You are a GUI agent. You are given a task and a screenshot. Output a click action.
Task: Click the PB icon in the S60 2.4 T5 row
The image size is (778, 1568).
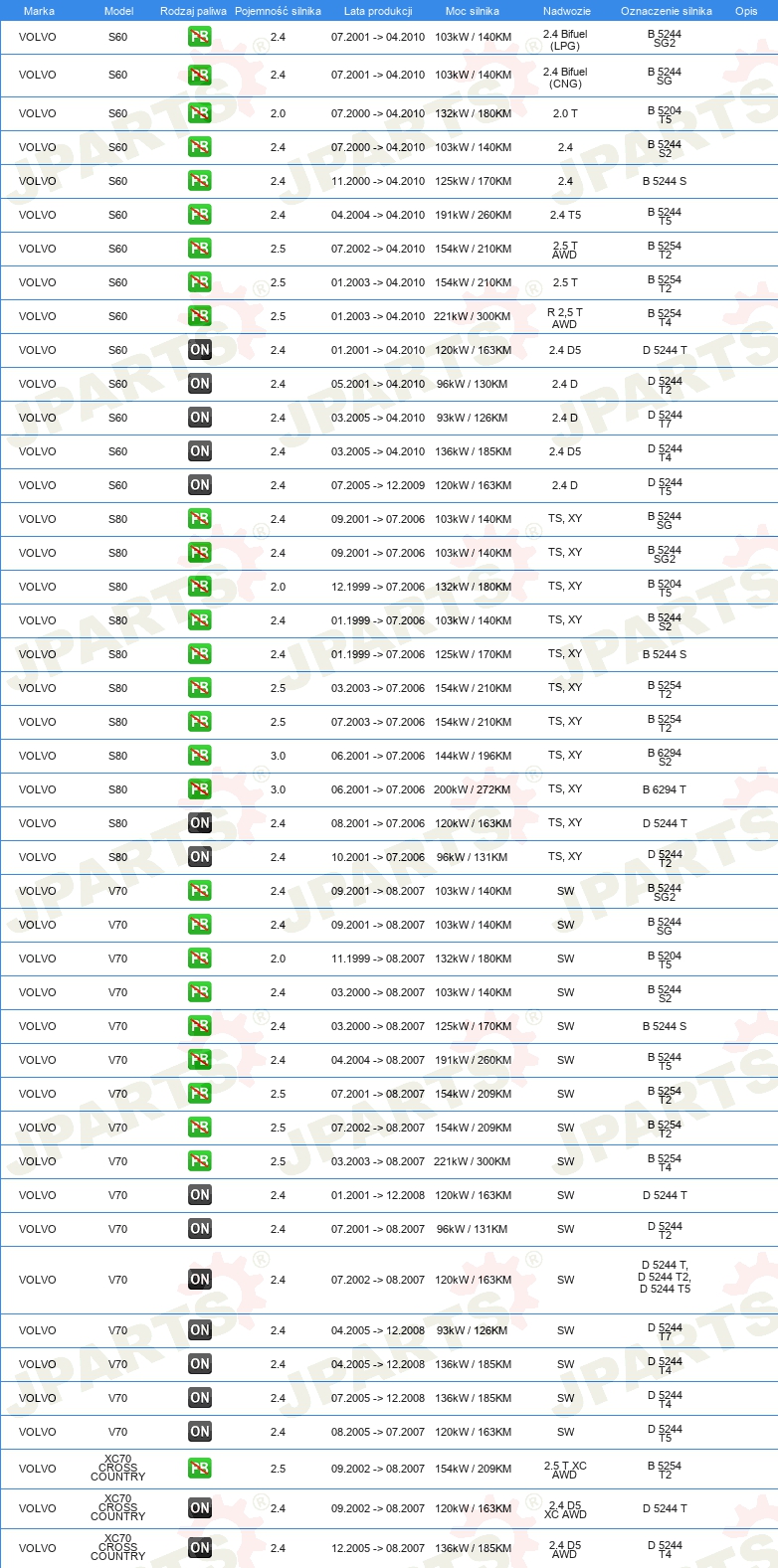coord(200,215)
